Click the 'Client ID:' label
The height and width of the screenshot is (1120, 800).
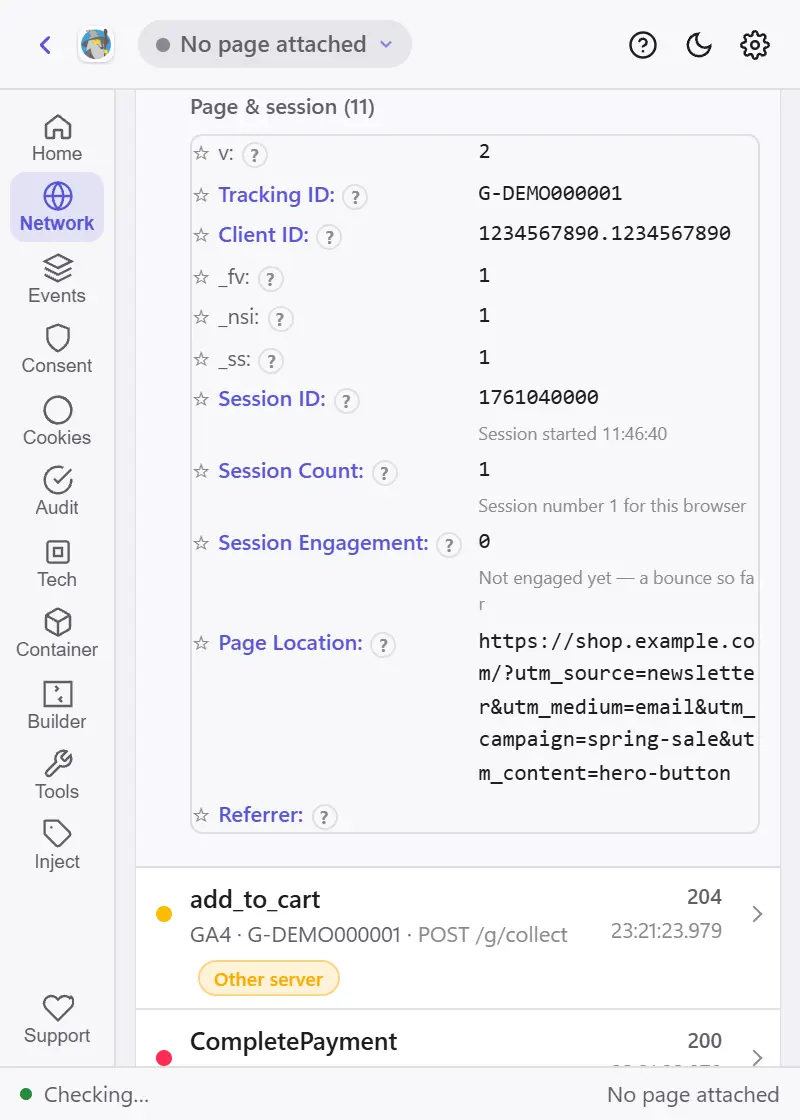click(x=264, y=235)
